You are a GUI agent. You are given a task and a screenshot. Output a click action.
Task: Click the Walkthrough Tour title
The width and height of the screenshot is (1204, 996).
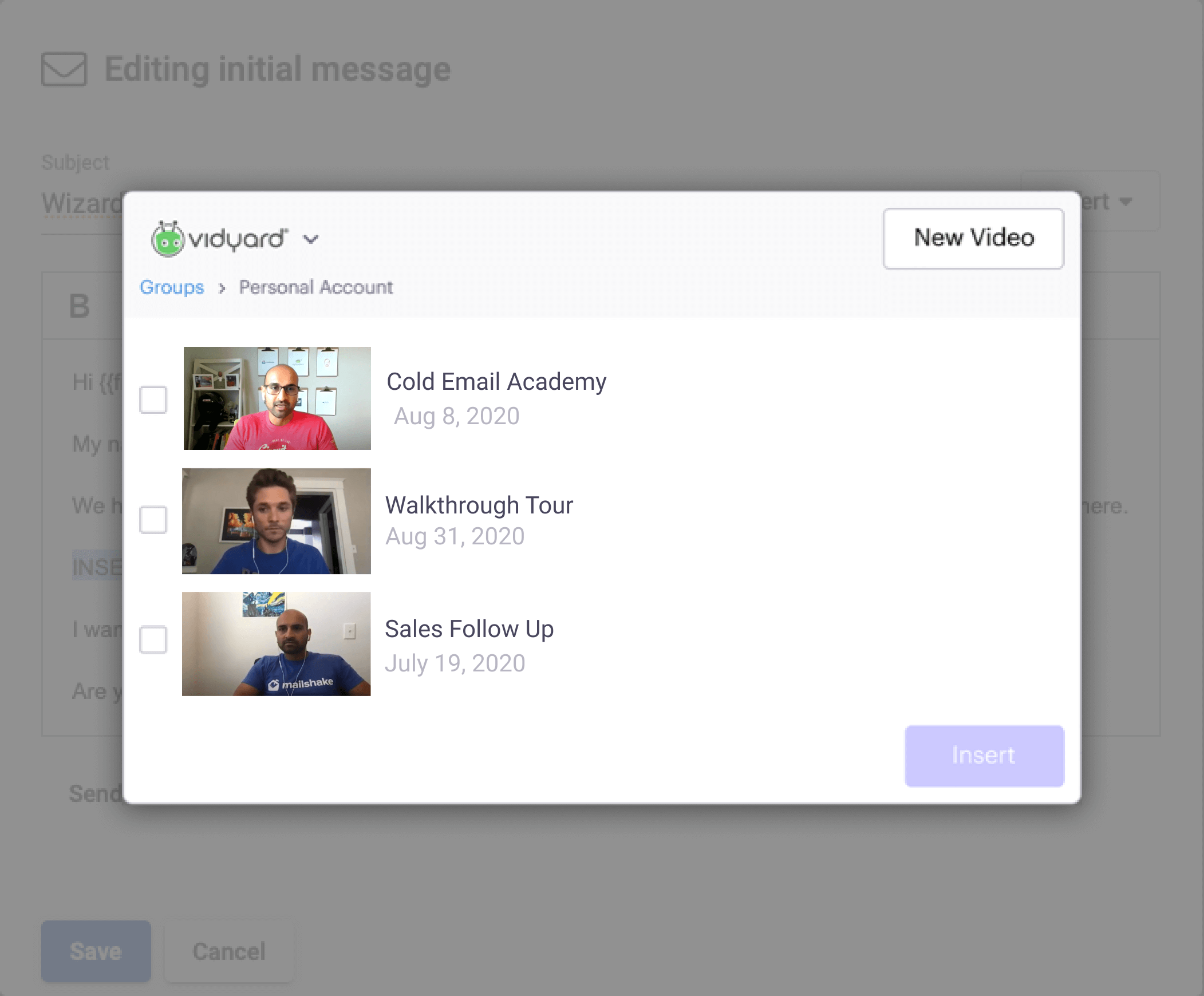(x=479, y=505)
